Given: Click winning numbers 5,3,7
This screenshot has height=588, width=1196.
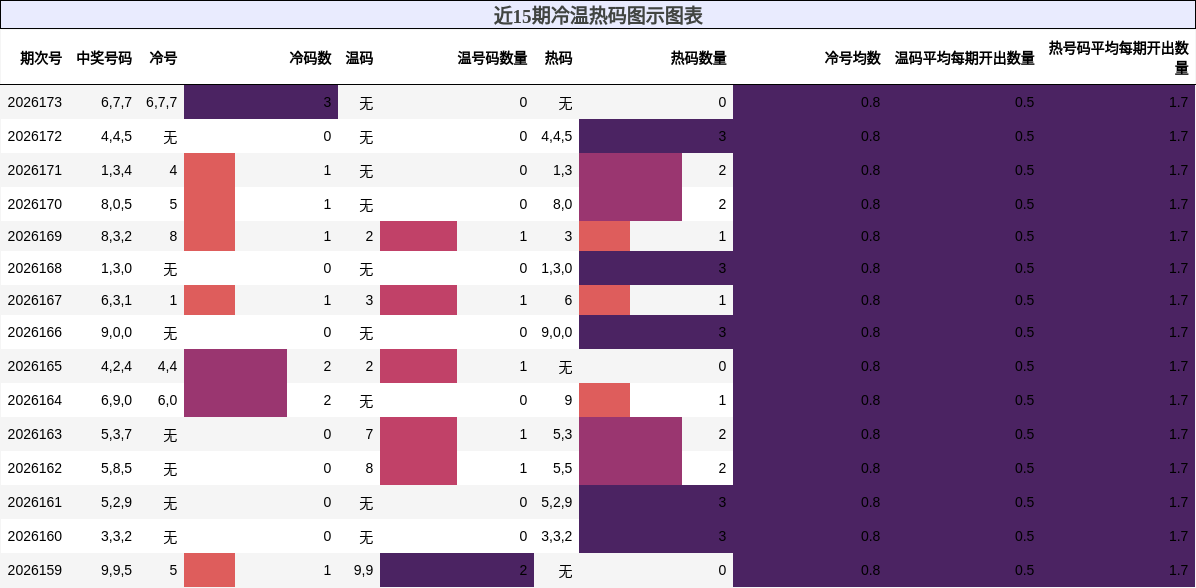Looking at the screenshot, I should tap(117, 434).
